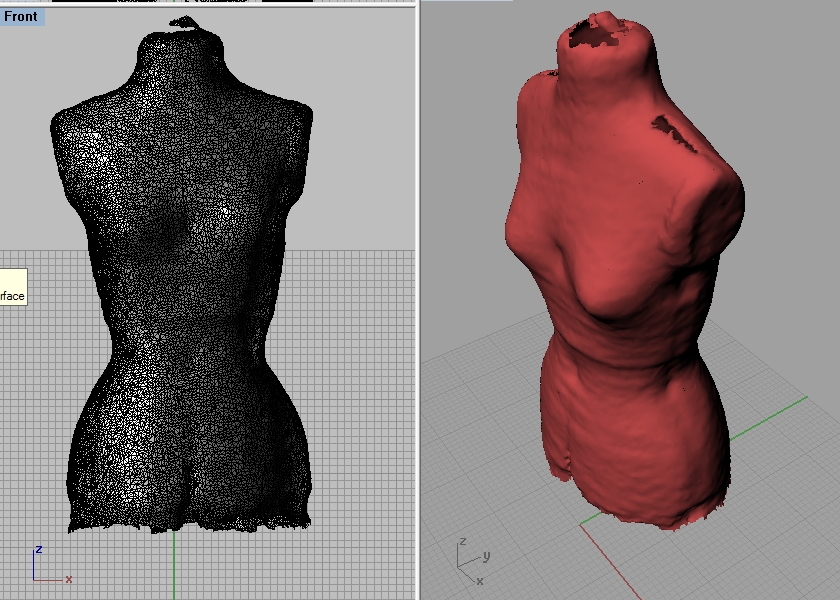Viewport: 840px width, 600px height.
Task: Click the divider between the two viewports
Action: coord(418,300)
